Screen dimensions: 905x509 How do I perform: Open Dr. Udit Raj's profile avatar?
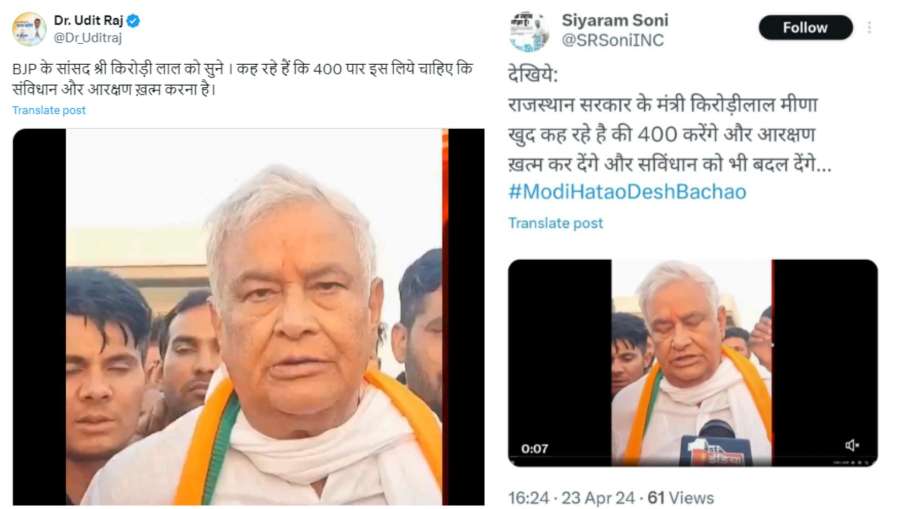(29, 29)
